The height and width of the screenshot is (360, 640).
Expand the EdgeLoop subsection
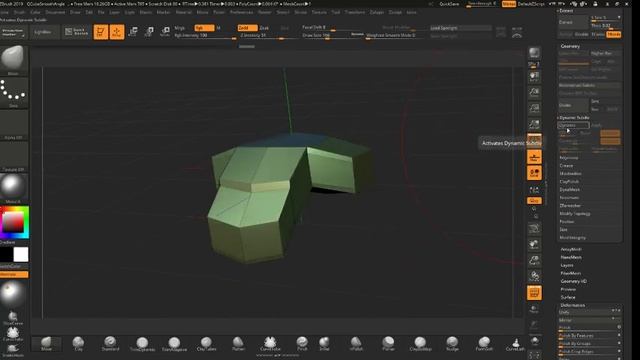click(x=569, y=158)
